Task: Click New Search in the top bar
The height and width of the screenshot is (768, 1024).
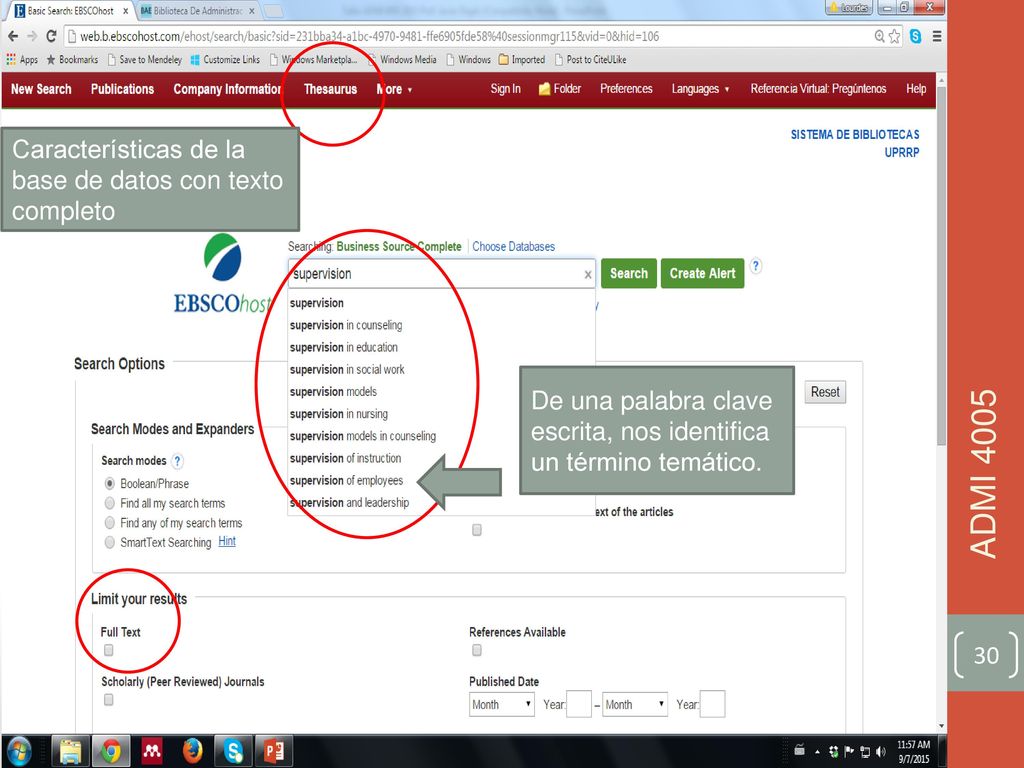Action: tap(41, 89)
